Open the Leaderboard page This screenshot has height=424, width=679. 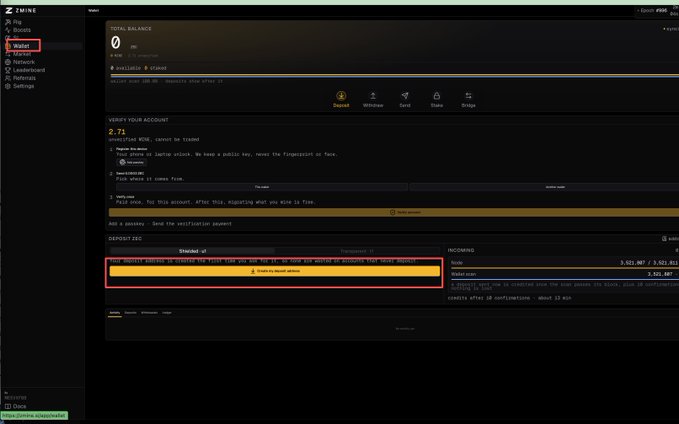(29, 70)
